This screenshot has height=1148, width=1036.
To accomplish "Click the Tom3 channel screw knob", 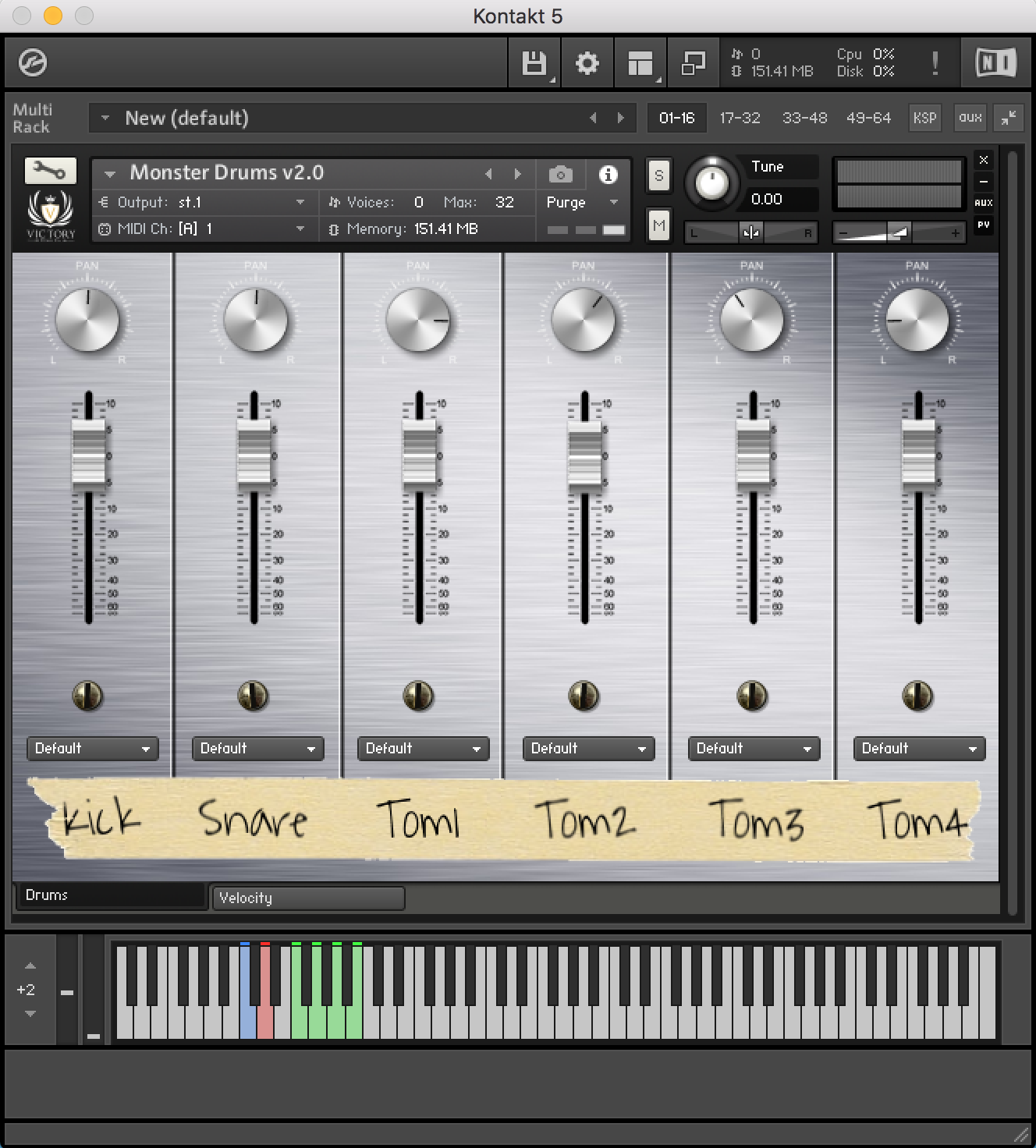I will click(752, 696).
